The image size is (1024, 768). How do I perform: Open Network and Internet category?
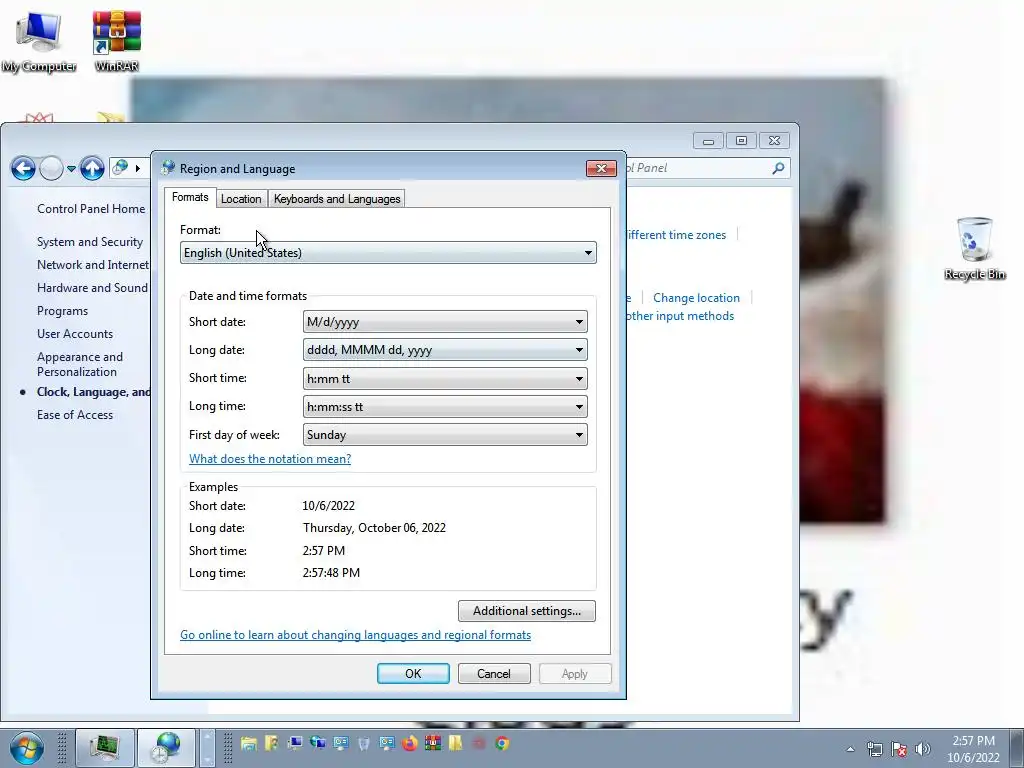point(93,264)
